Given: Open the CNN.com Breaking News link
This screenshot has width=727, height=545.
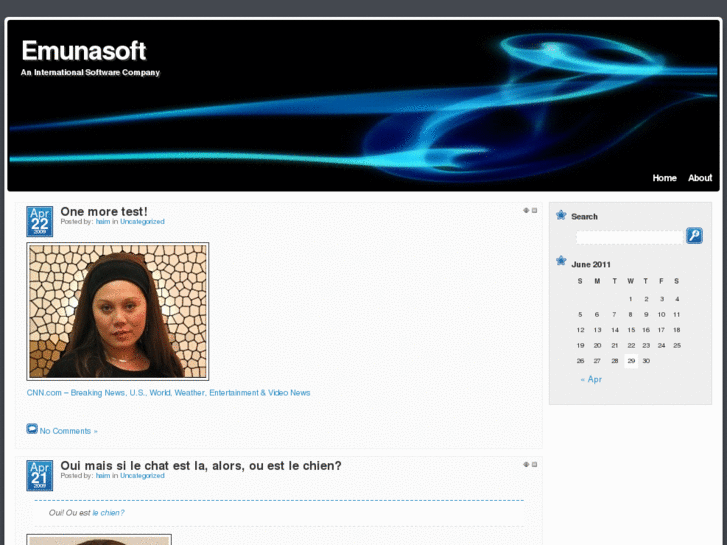Looking at the screenshot, I should (x=168, y=393).
